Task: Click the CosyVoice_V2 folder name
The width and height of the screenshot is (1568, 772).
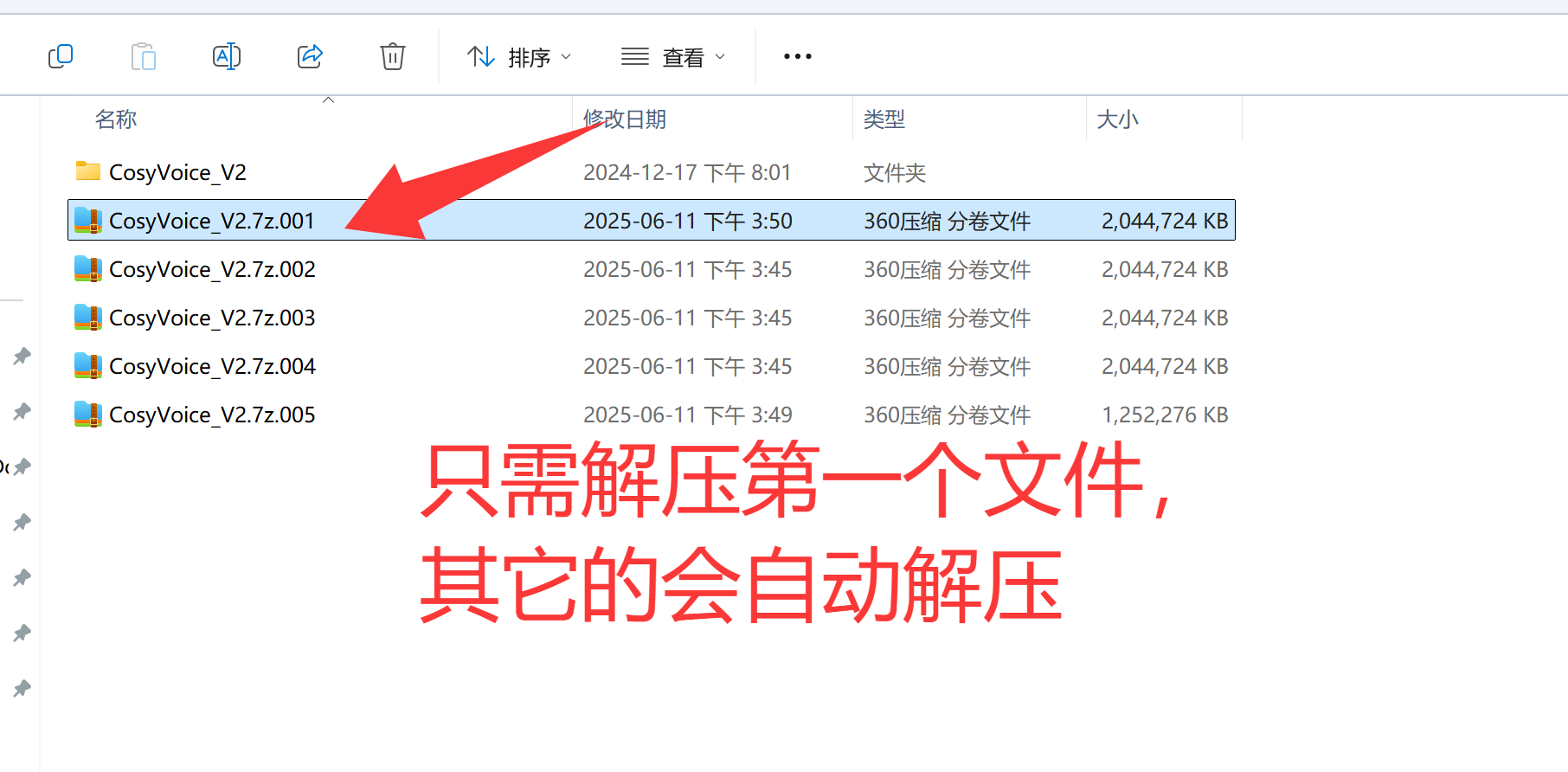Action: tap(177, 173)
